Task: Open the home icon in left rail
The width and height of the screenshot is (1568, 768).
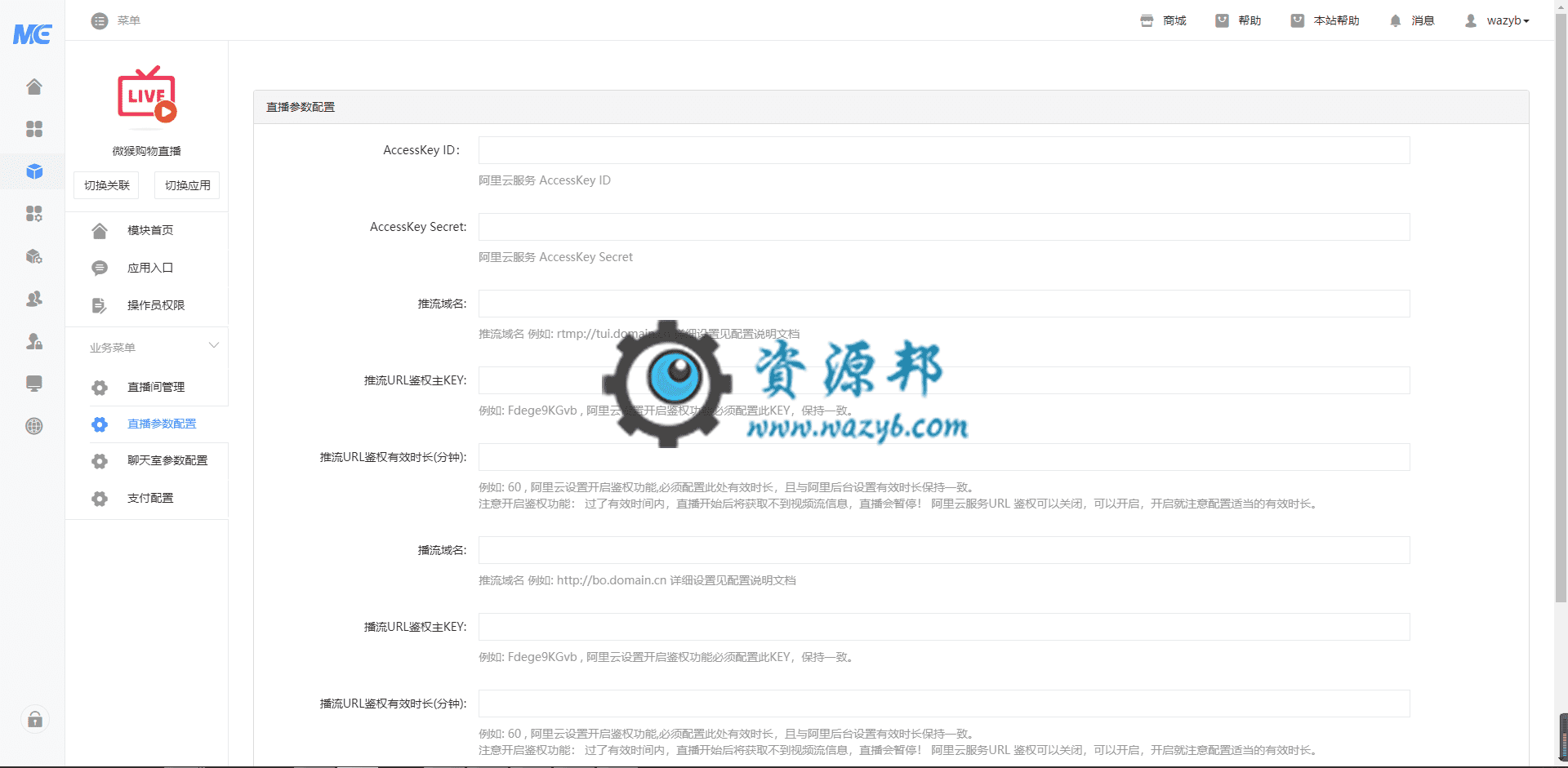Action: point(33,87)
